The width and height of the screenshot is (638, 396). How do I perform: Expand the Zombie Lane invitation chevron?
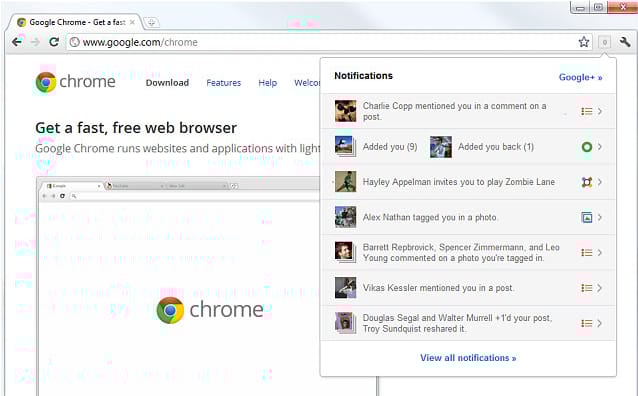600,182
